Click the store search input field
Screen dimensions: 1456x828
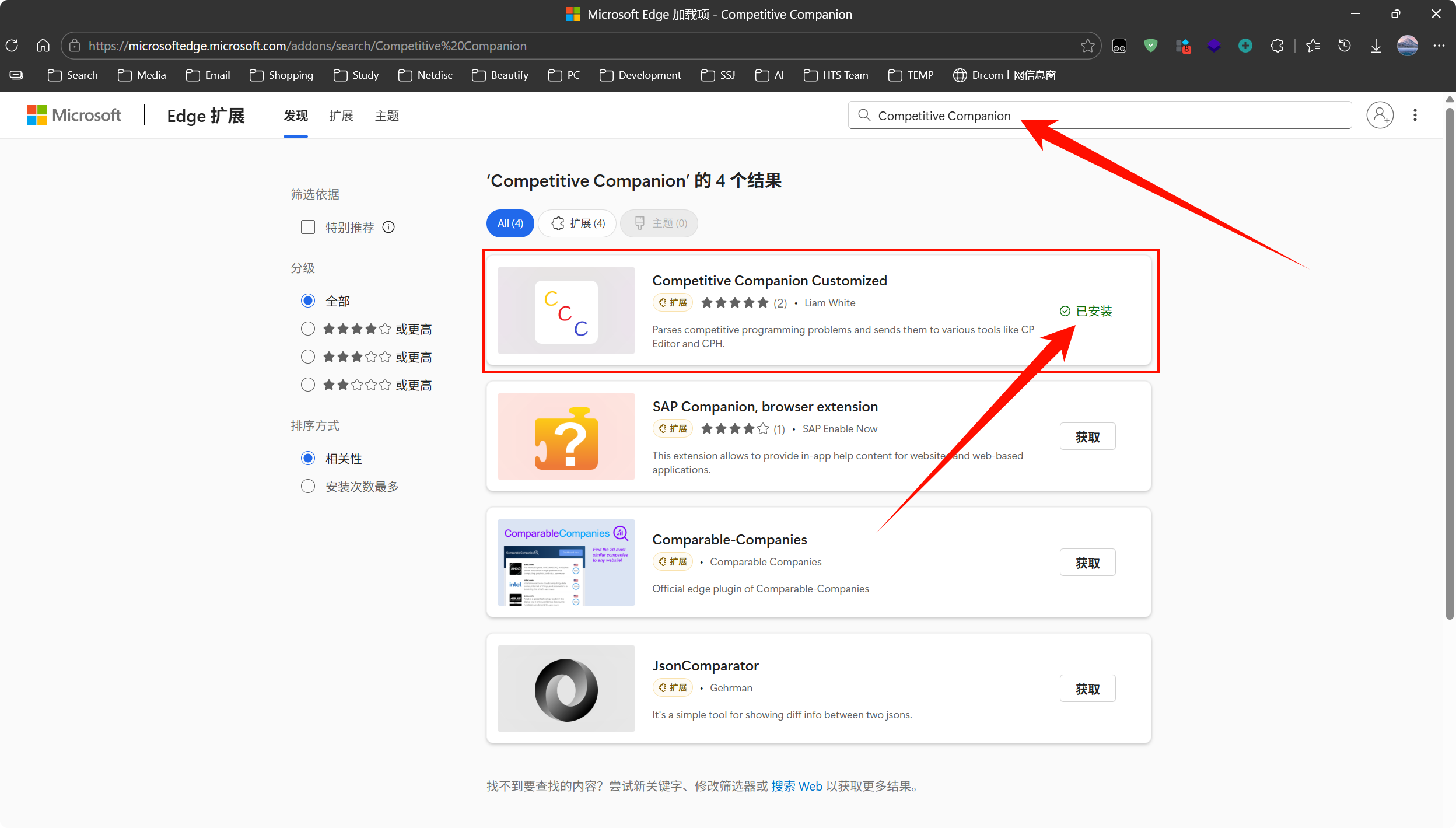click(x=1100, y=115)
